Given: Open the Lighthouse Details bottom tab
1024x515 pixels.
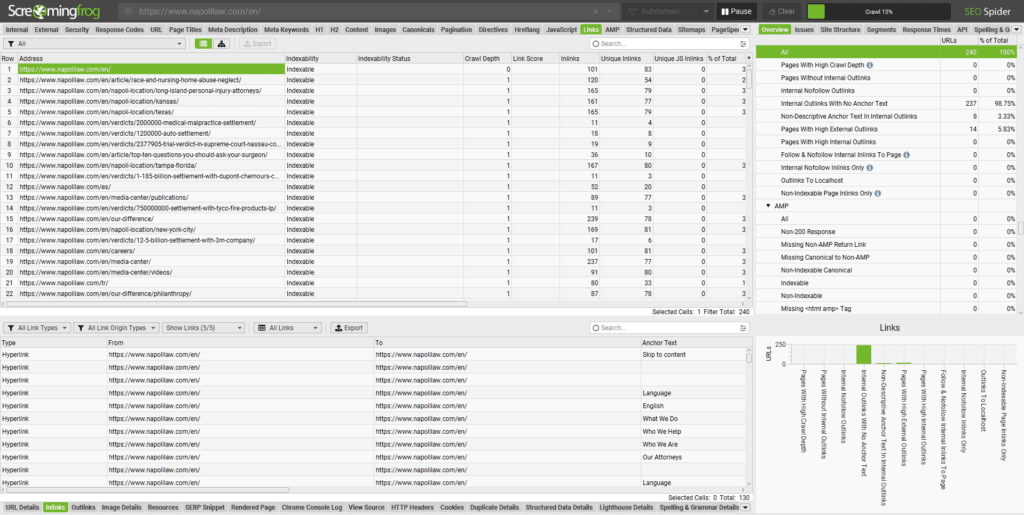Looking at the screenshot, I should coord(626,507).
